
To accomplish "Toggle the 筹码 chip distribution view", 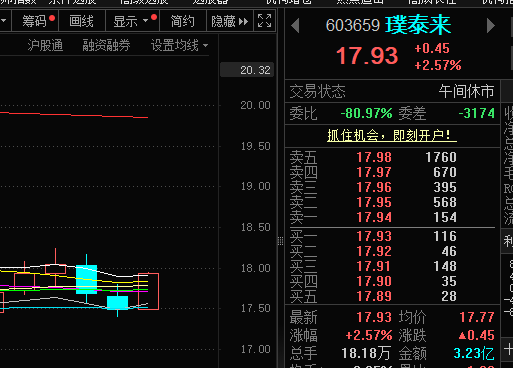I will click(x=35, y=21).
